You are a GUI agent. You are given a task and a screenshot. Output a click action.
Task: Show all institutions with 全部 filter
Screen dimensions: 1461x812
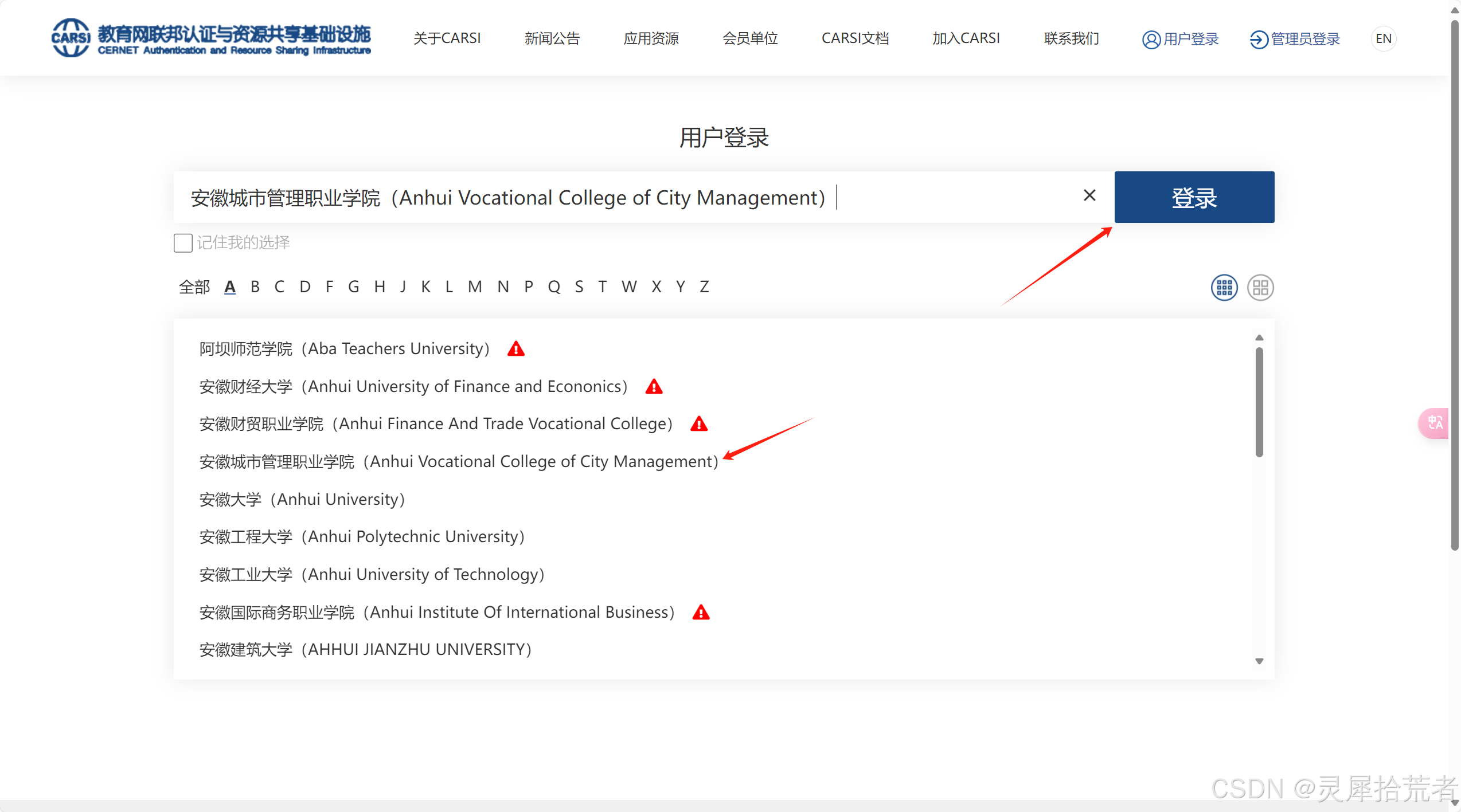point(194,287)
